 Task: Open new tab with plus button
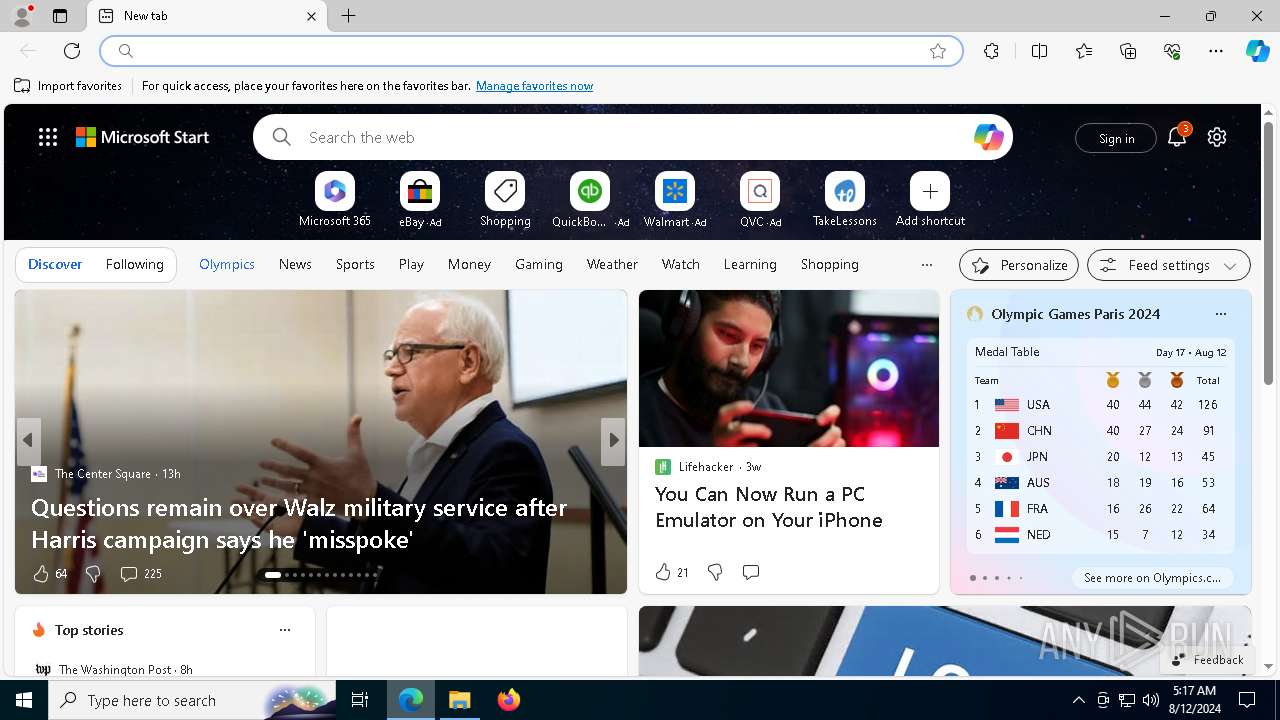[349, 16]
